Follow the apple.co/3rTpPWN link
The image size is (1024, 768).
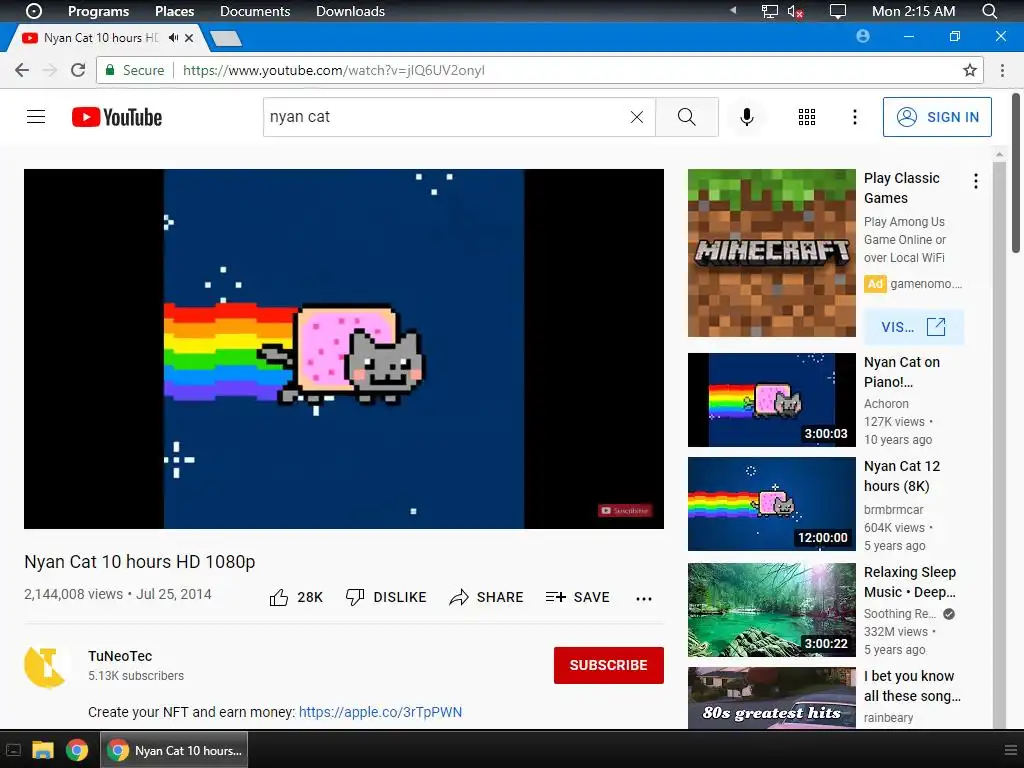coord(380,712)
